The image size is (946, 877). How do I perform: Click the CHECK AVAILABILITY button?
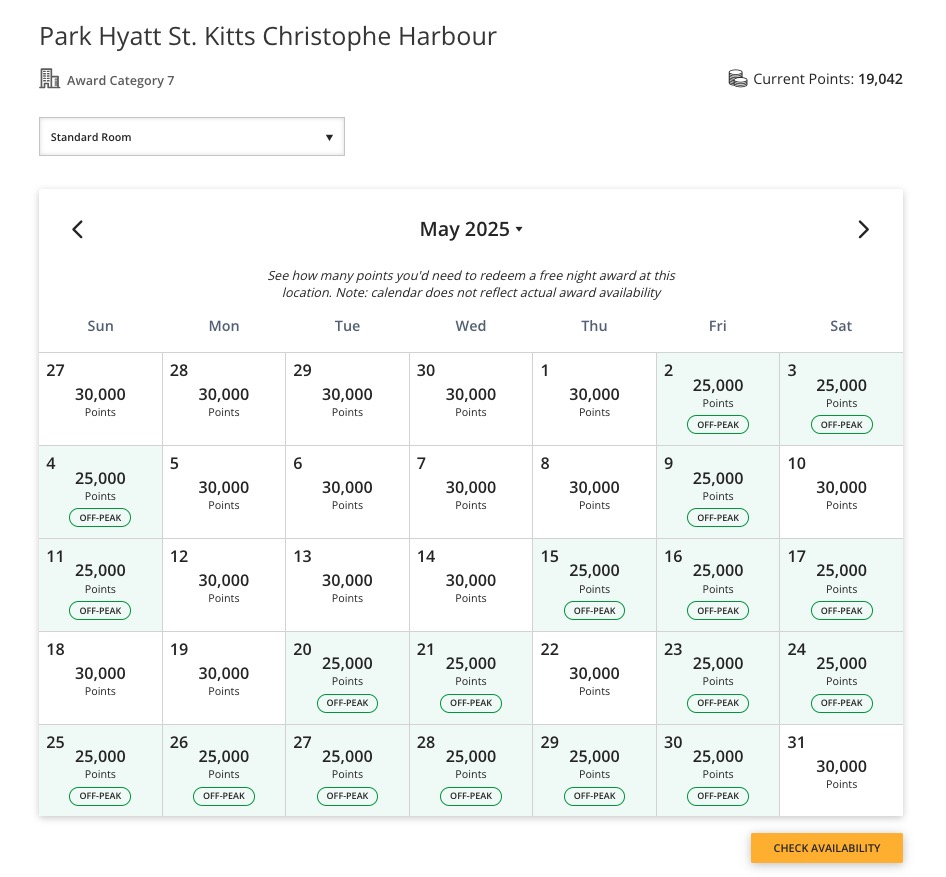826,847
